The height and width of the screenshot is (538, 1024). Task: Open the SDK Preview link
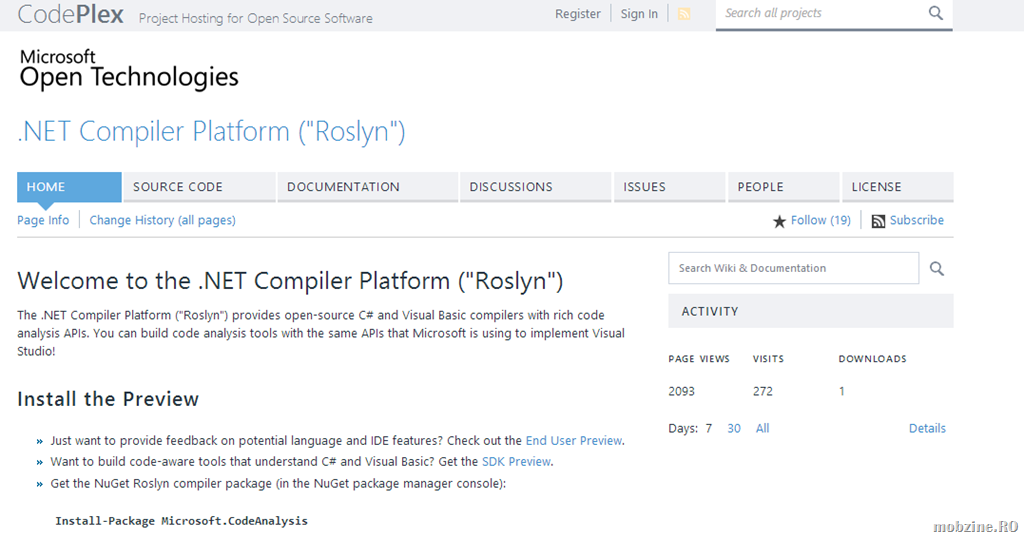click(516, 462)
